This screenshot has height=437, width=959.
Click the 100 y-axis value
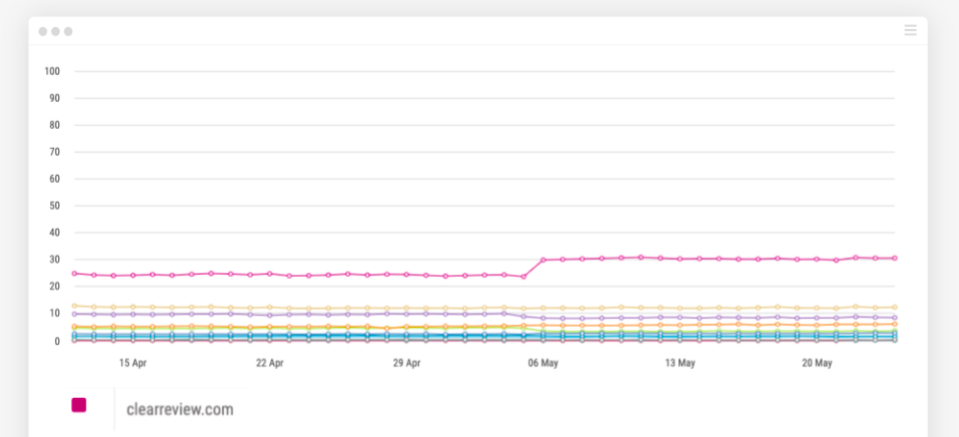pos(52,72)
